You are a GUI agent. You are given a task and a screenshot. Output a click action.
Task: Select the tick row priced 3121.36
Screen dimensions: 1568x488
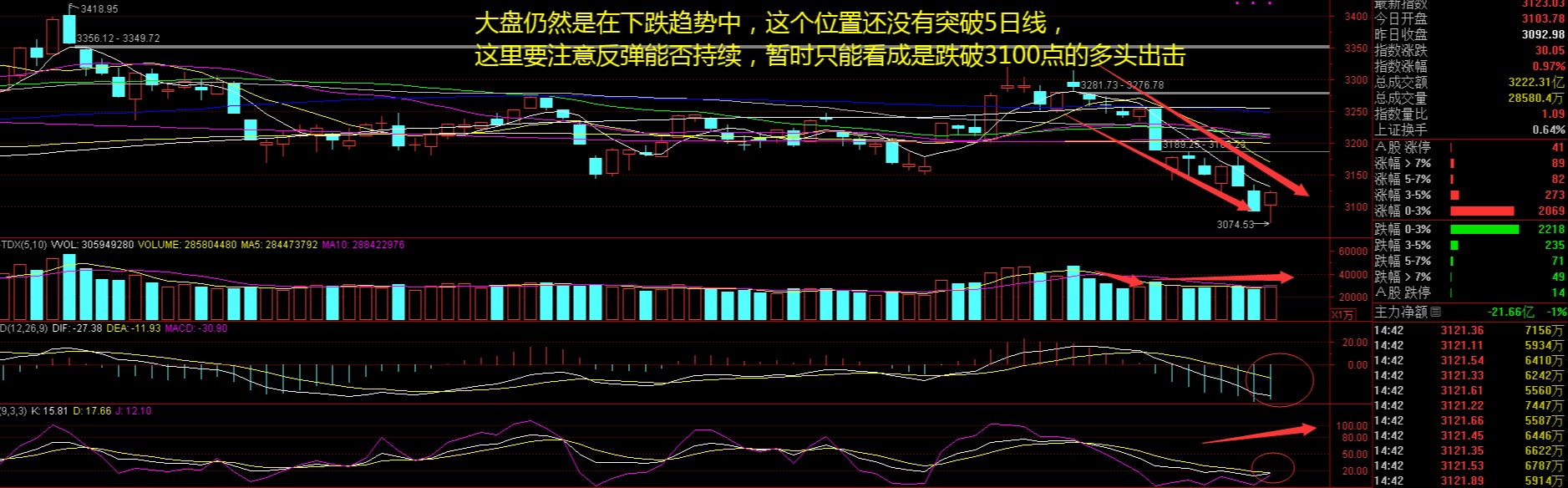coord(1470,331)
